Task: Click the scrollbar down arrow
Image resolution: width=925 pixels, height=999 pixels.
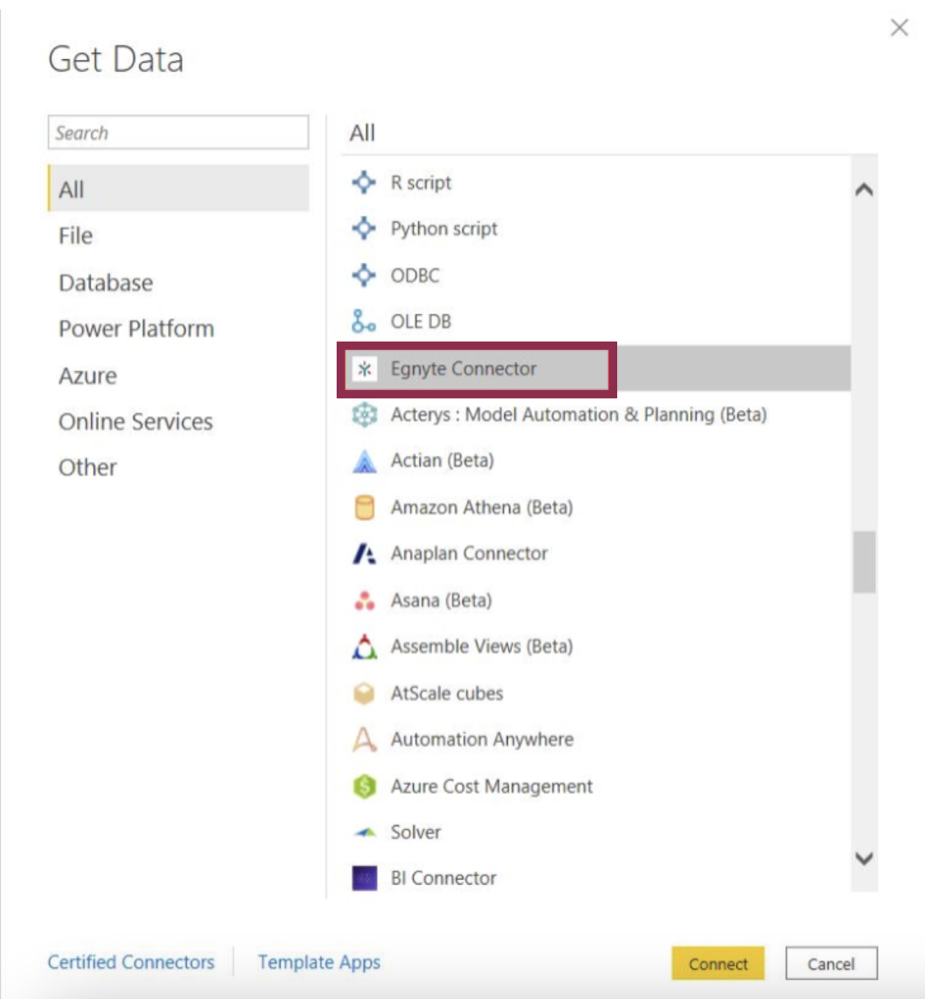Action: (x=864, y=858)
